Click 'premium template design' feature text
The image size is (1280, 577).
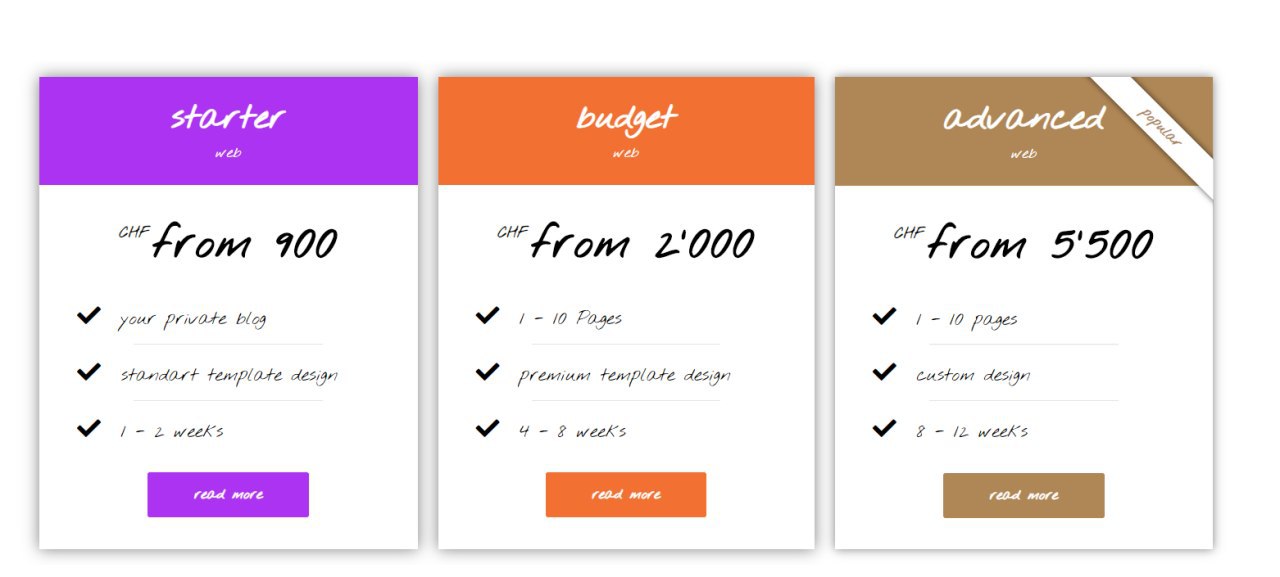pos(624,376)
